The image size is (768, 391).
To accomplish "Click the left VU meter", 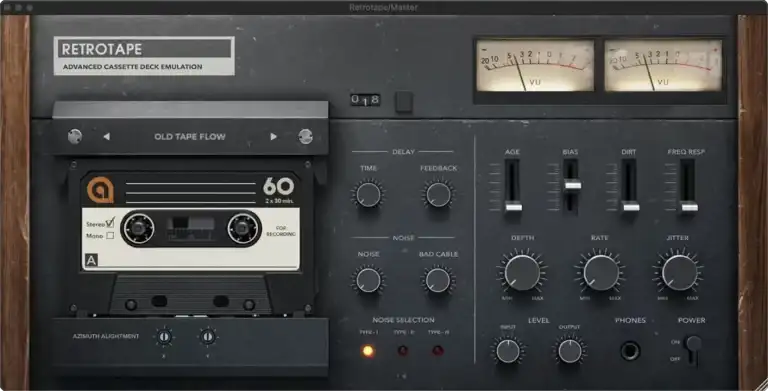I will point(535,66).
